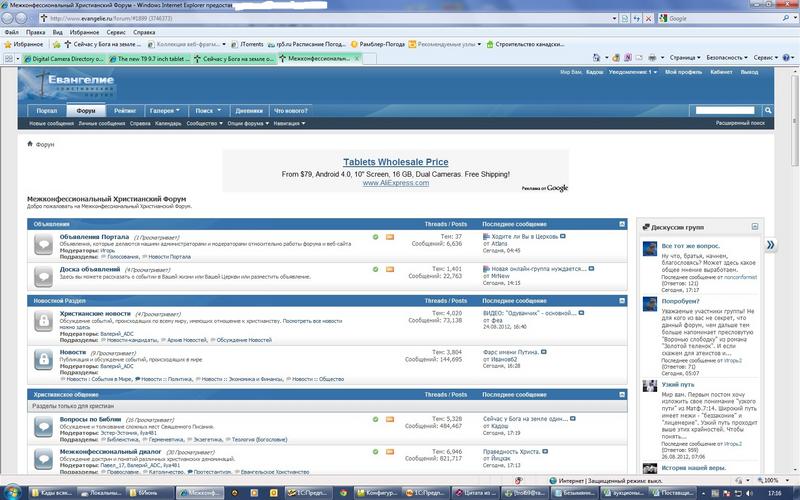Expand the Сообщество submenu
The width and height of the screenshot is (800, 500).
[204, 124]
